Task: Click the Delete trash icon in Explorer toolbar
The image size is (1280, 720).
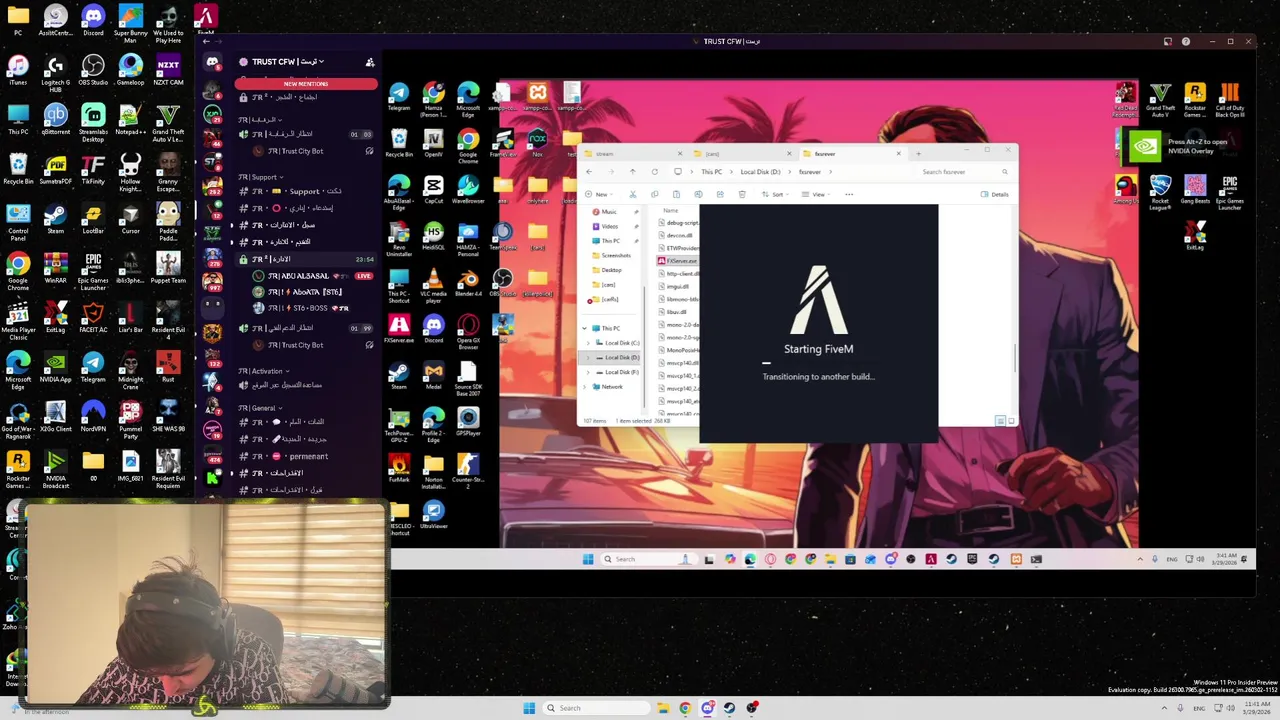Action: pyautogui.click(x=742, y=194)
